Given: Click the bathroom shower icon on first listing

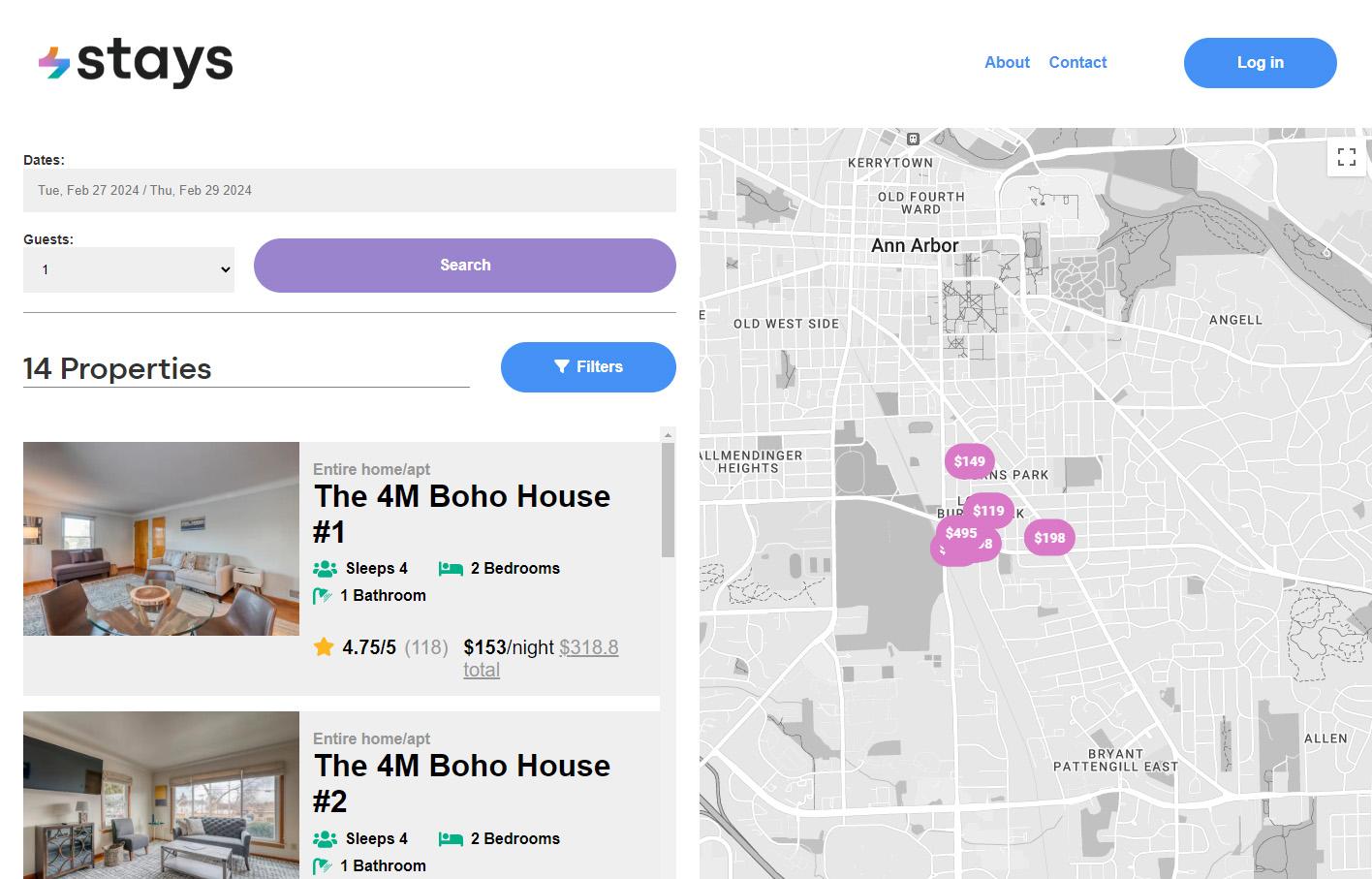Looking at the screenshot, I should 323,596.
